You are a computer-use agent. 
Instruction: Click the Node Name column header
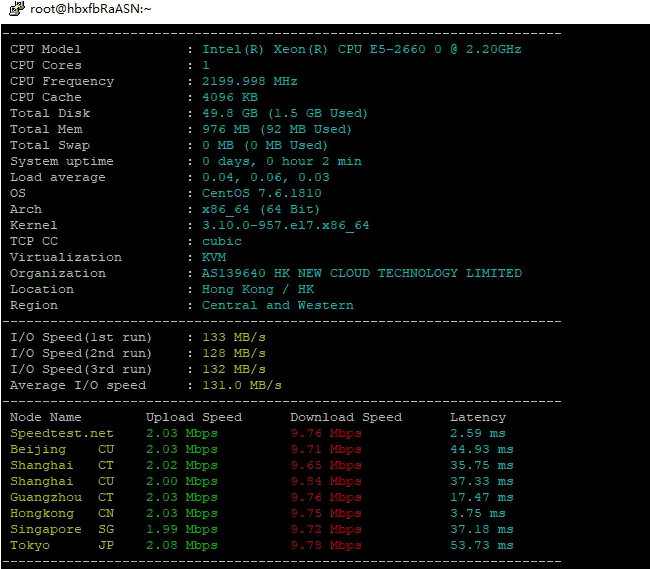[45, 417]
